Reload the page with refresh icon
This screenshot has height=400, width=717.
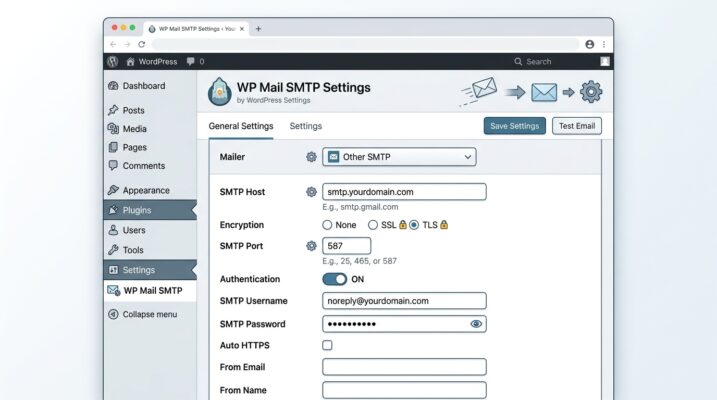[x=142, y=44]
